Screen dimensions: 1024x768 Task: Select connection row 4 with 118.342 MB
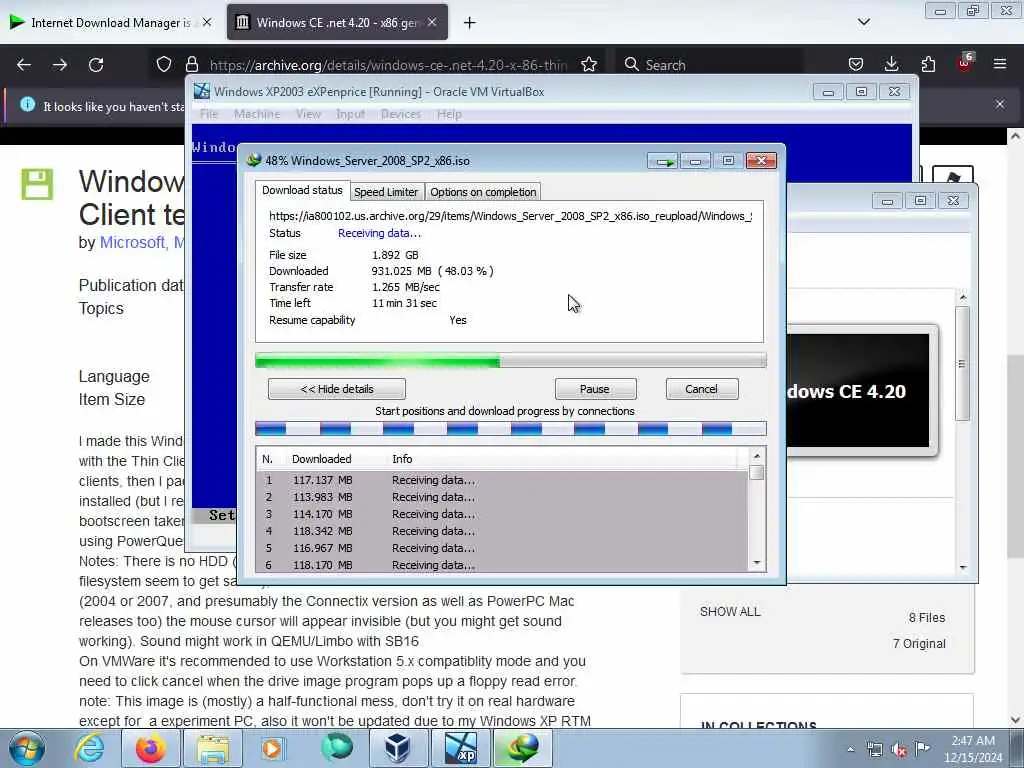click(501, 531)
